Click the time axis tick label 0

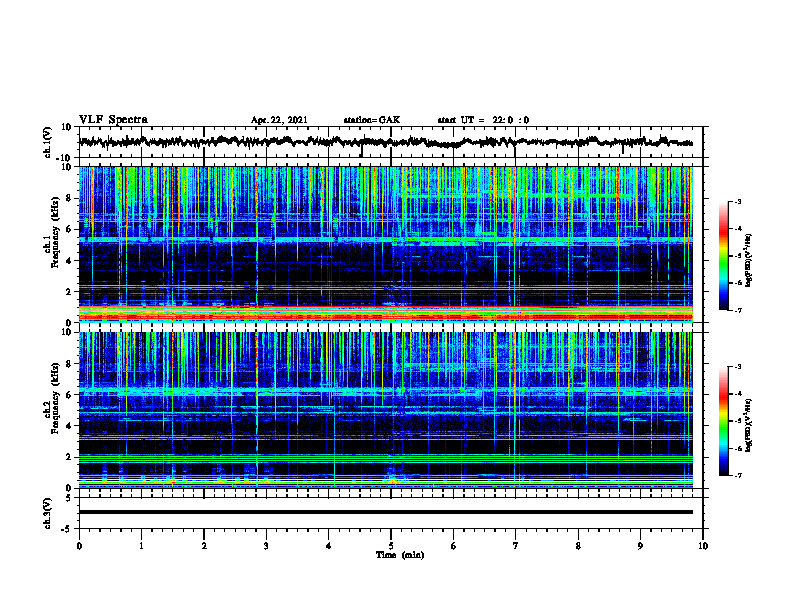pyautogui.click(x=79, y=546)
